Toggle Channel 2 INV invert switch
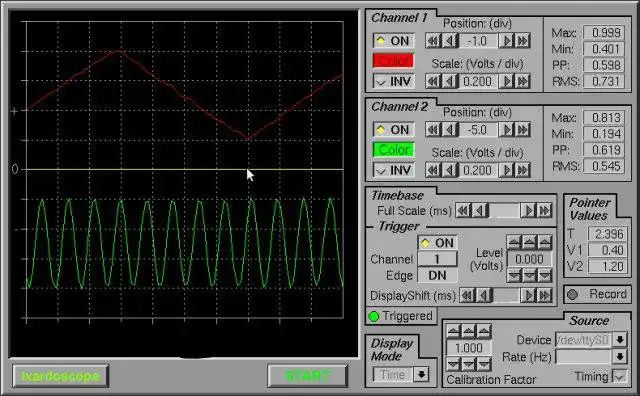This screenshot has width=640, height=396. [x=393, y=170]
